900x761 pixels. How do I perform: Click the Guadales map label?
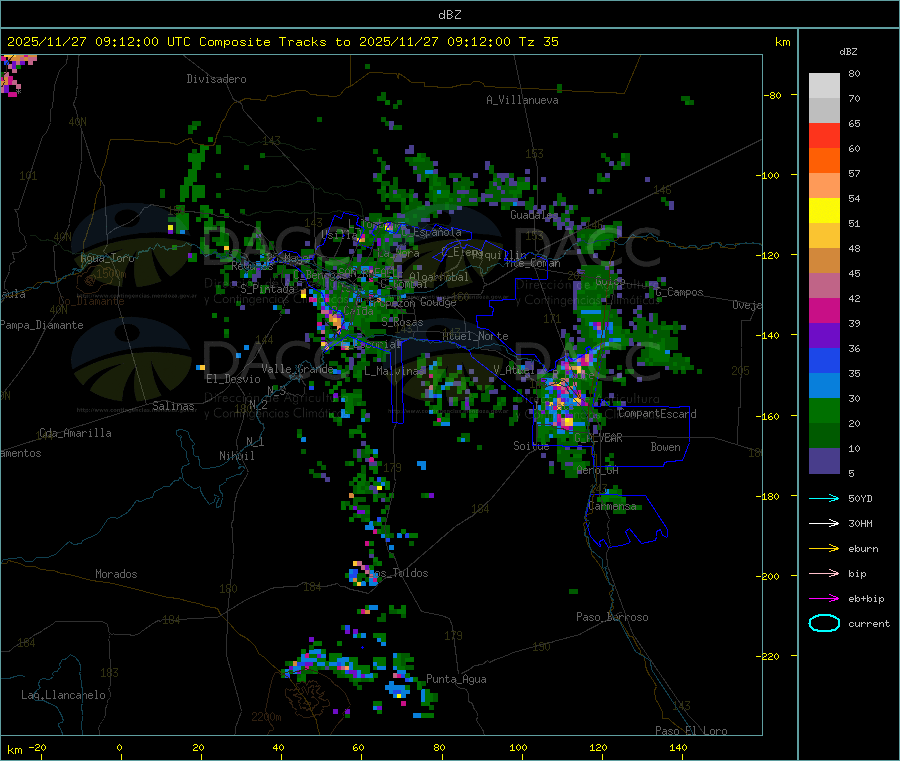(532, 215)
